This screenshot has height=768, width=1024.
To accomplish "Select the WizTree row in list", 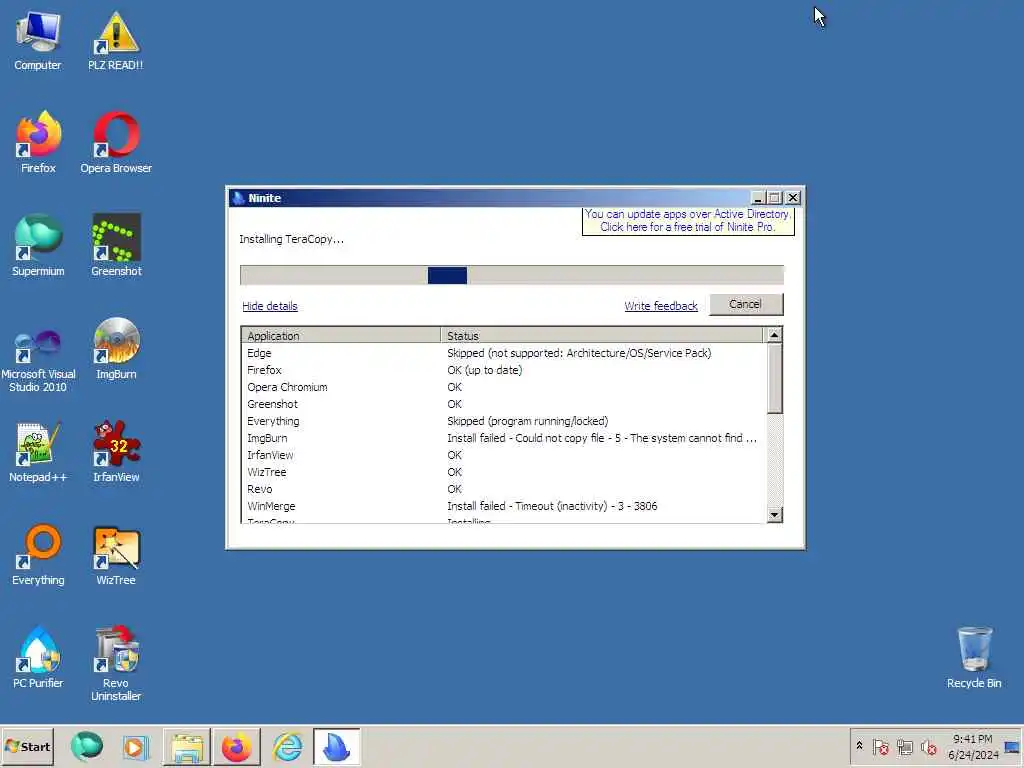I will coord(504,472).
